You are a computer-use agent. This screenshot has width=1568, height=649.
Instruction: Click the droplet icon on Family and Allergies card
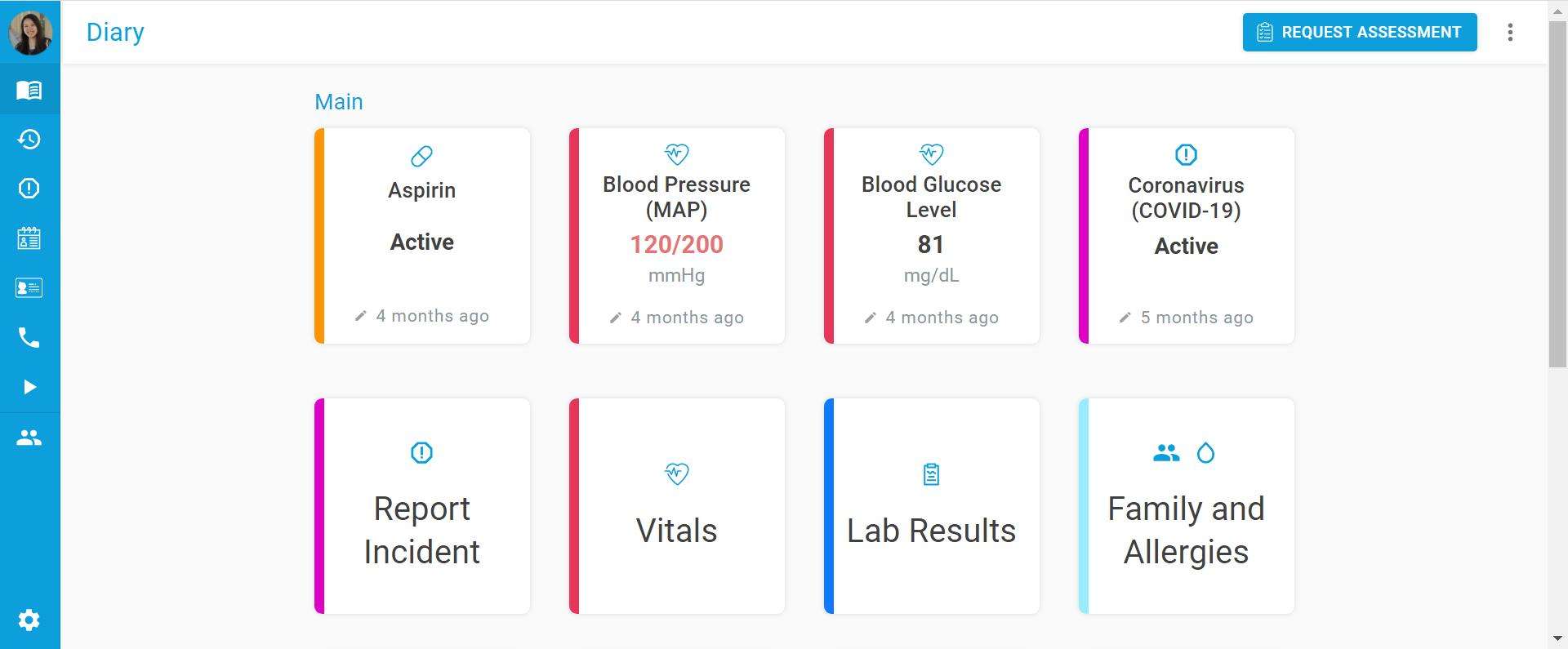pos(1207,453)
